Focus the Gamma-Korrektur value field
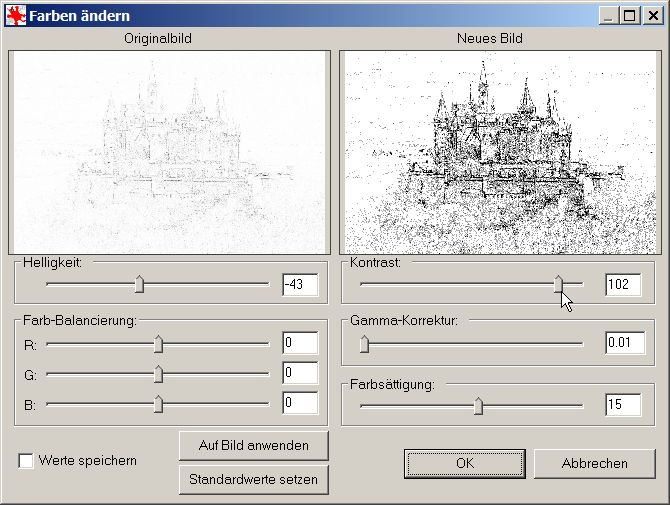This screenshot has width=670, height=505. [x=623, y=344]
